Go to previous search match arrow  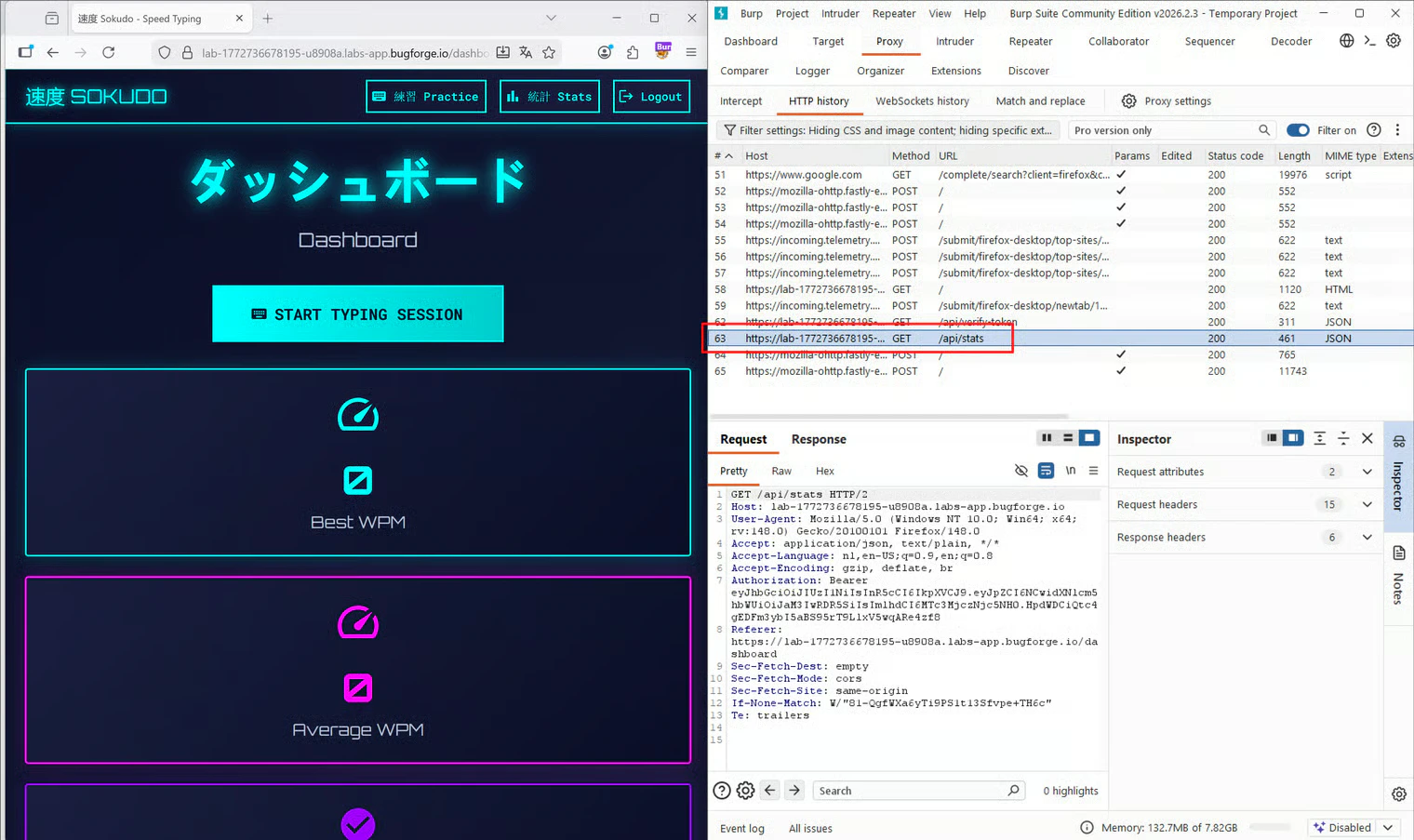(770, 790)
